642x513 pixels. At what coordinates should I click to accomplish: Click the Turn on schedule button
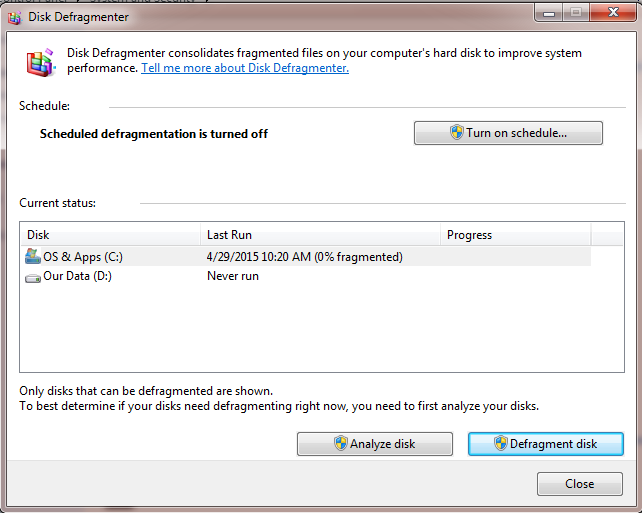(508, 133)
